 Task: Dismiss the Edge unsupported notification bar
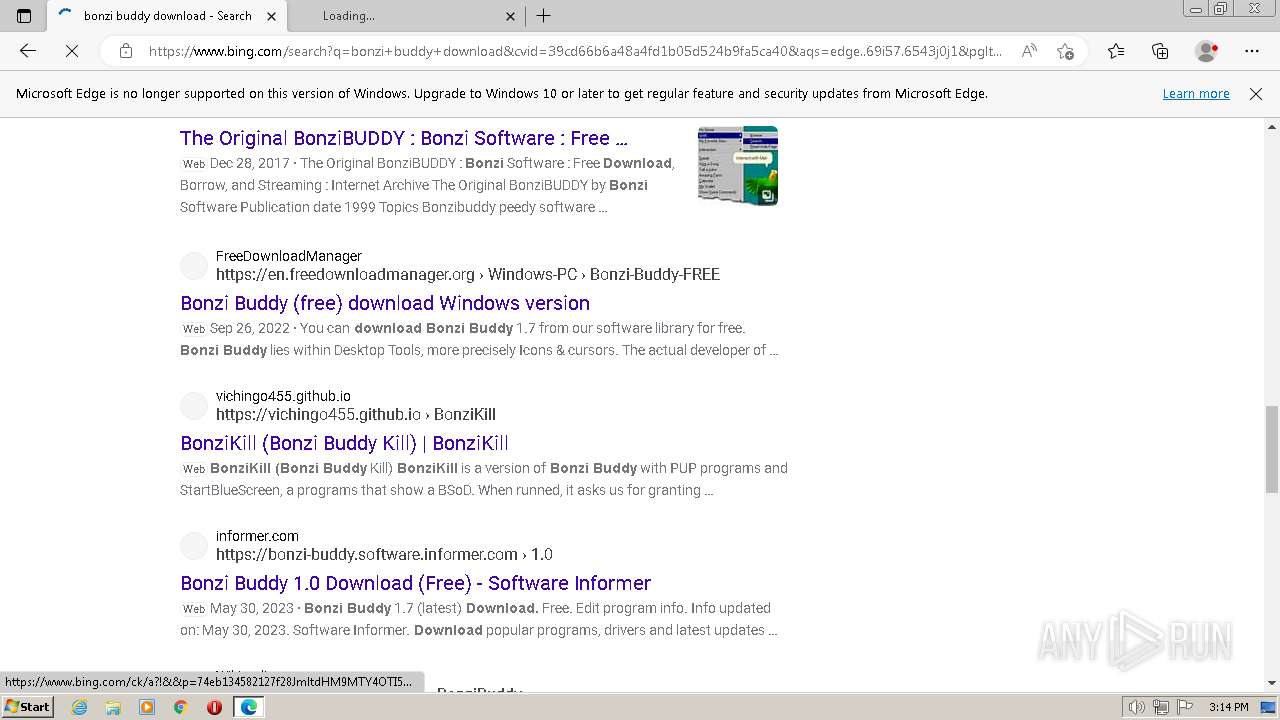[1256, 94]
